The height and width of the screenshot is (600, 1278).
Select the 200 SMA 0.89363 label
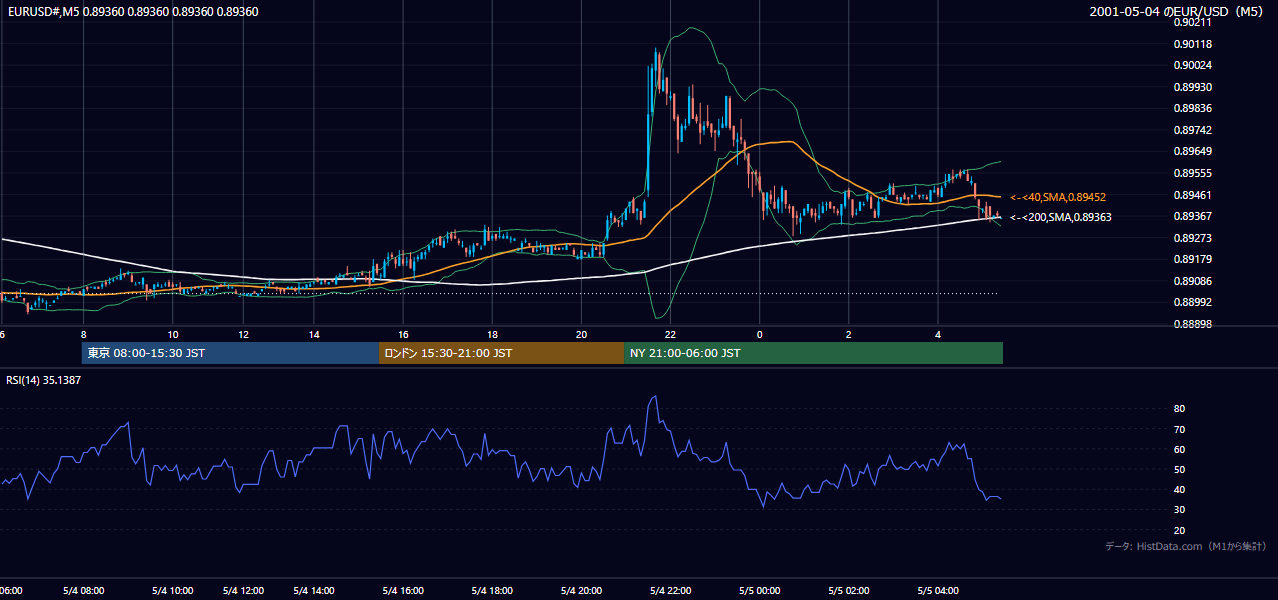[1060, 217]
